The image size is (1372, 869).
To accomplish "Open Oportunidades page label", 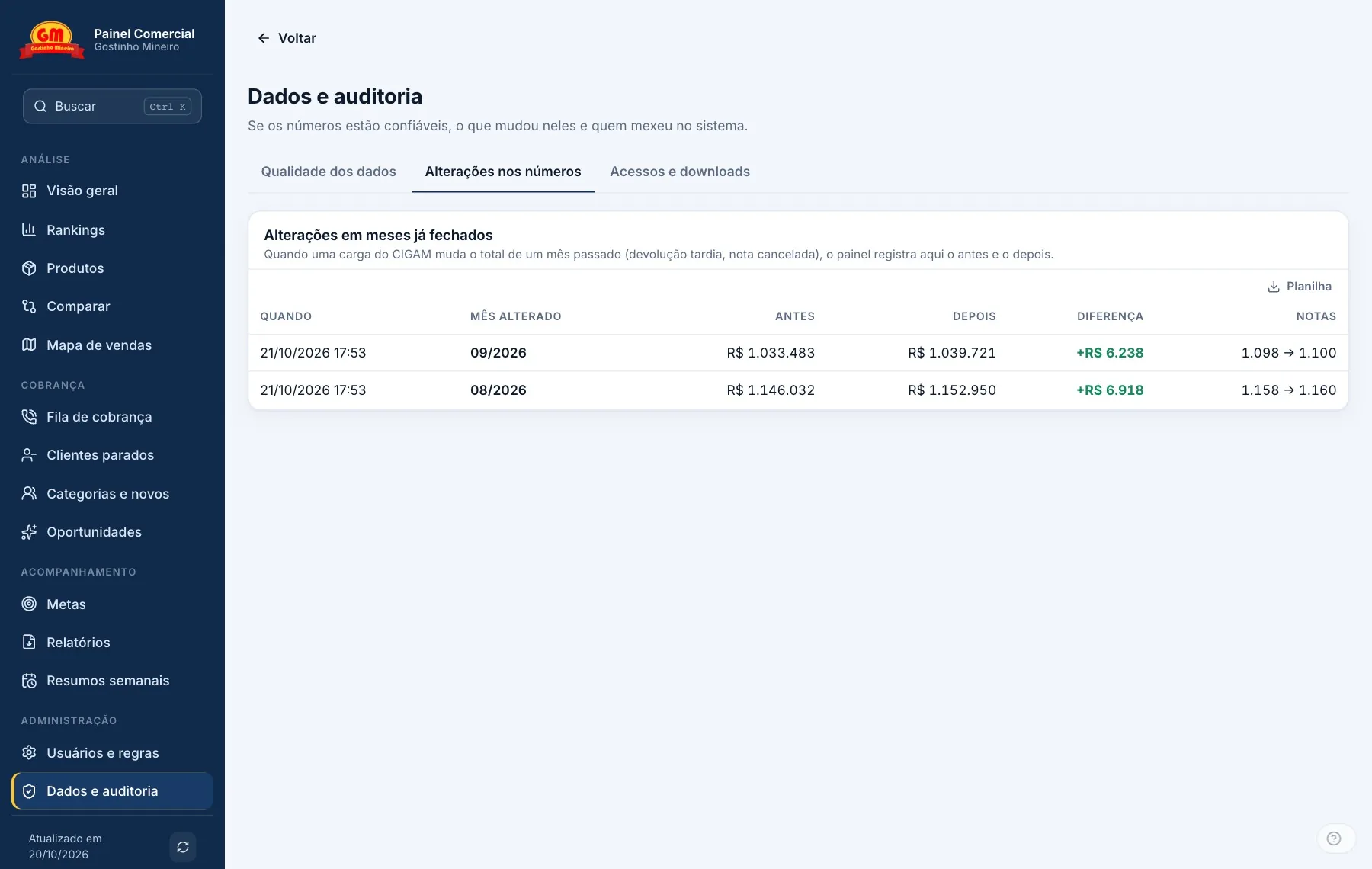I will coord(95,532).
